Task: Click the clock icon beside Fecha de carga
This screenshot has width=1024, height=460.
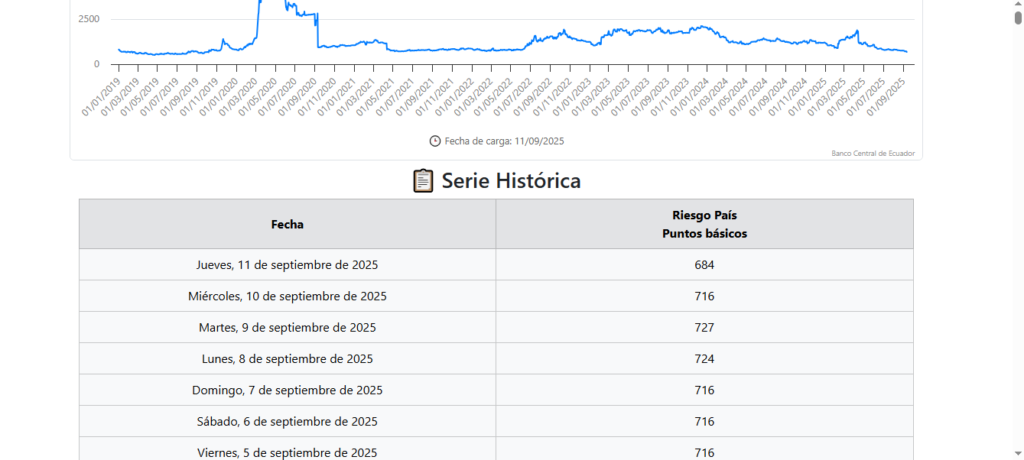Action: 435,141
